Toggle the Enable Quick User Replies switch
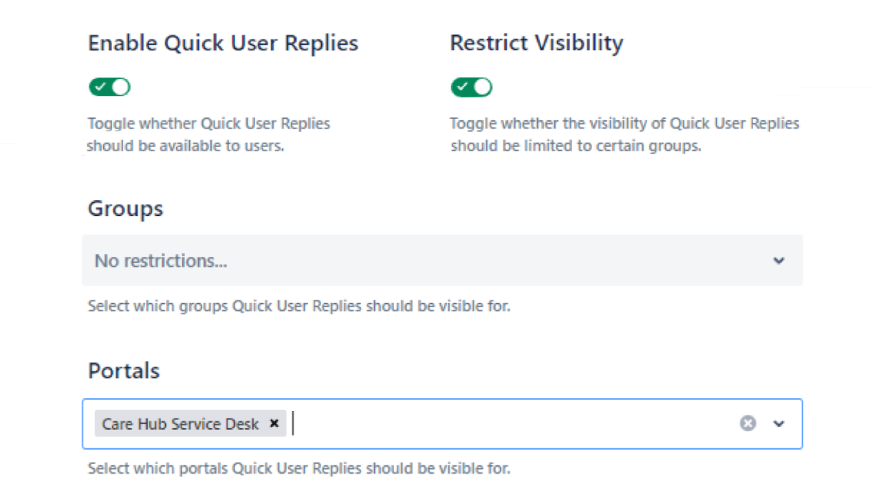The image size is (870, 495). click(x=110, y=87)
